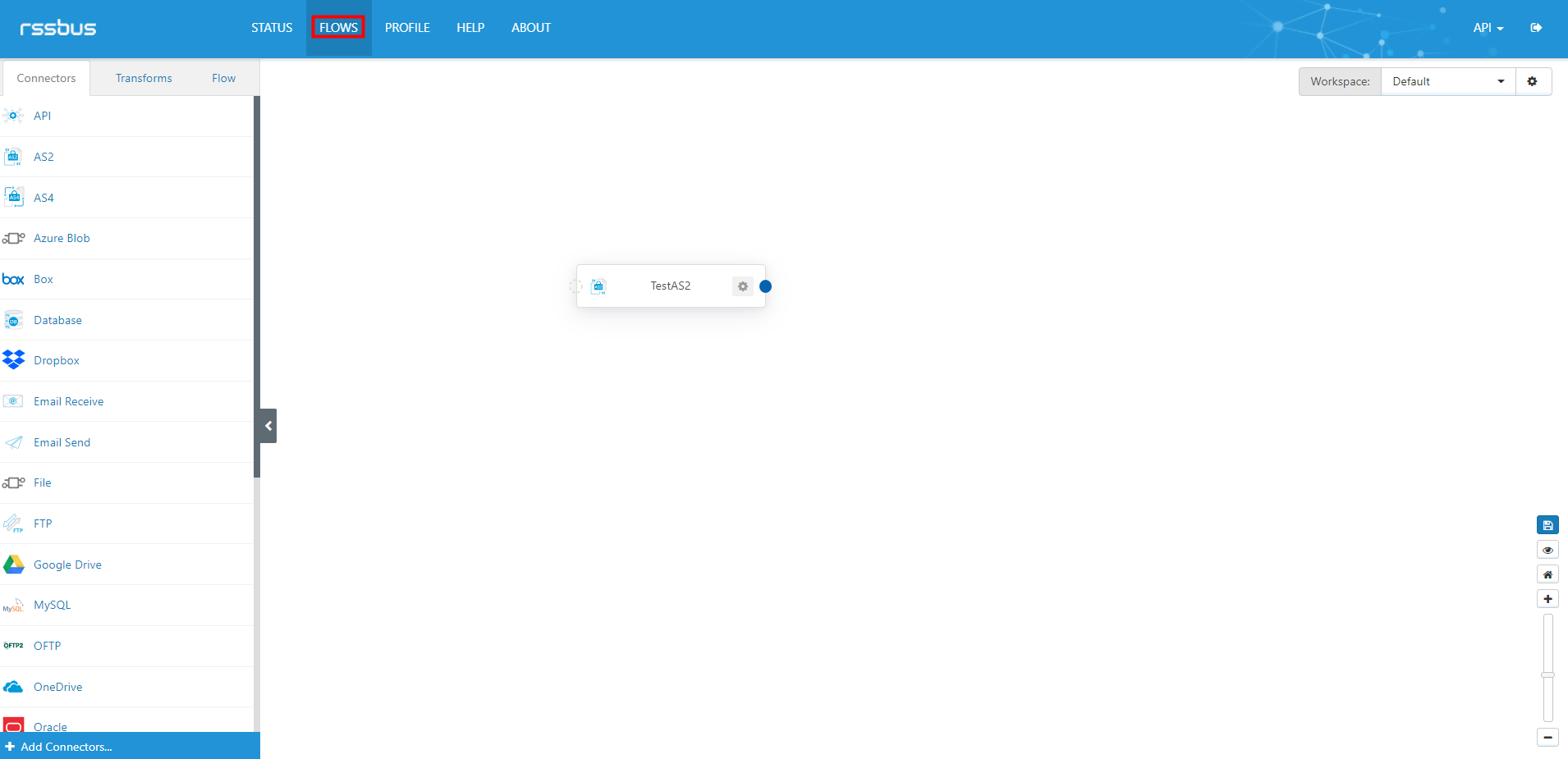Click the FTP connector icon
The height and width of the screenshot is (759, 1568).
[x=13, y=524]
